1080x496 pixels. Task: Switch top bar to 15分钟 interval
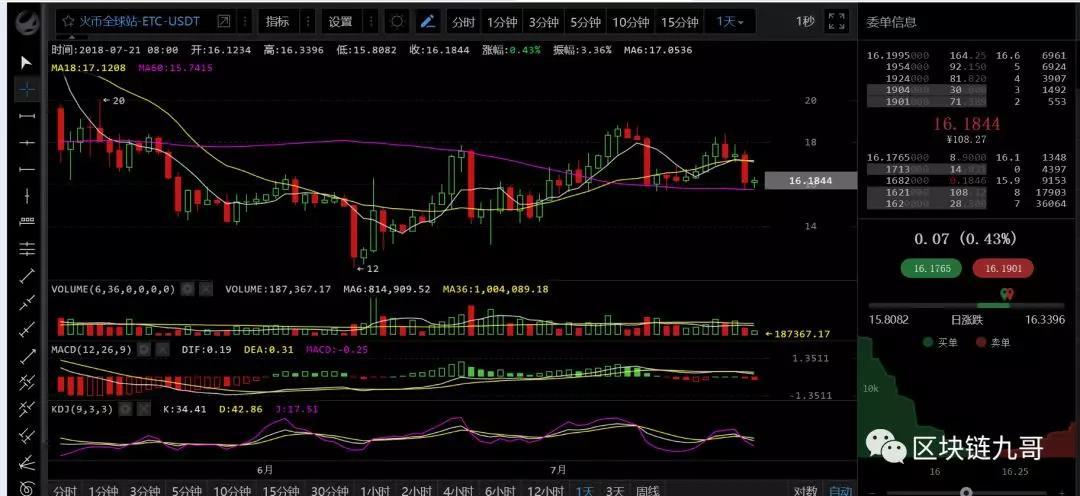[x=680, y=22]
